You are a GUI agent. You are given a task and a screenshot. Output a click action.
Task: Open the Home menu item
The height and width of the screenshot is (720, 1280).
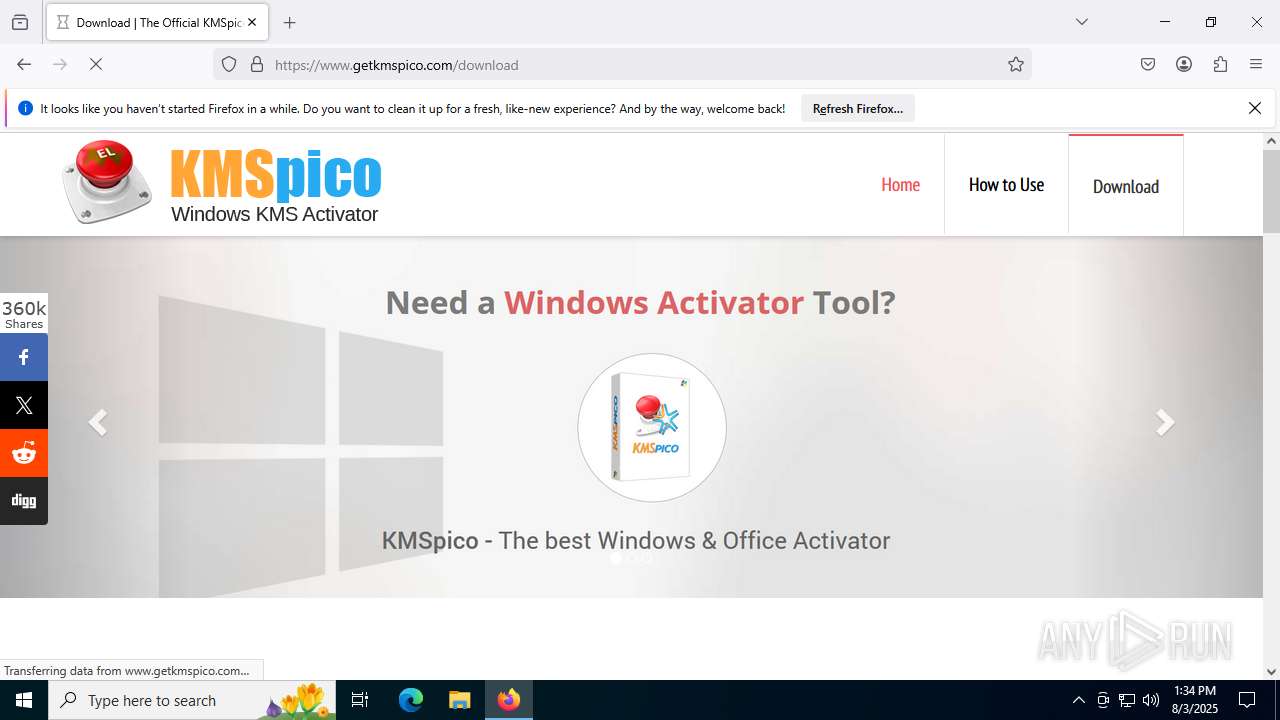(900, 185)
